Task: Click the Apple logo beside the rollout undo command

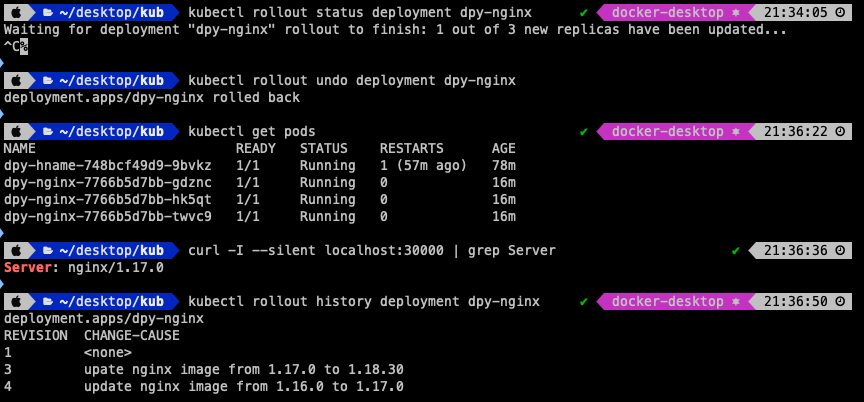Action: [x=16, y=80]
